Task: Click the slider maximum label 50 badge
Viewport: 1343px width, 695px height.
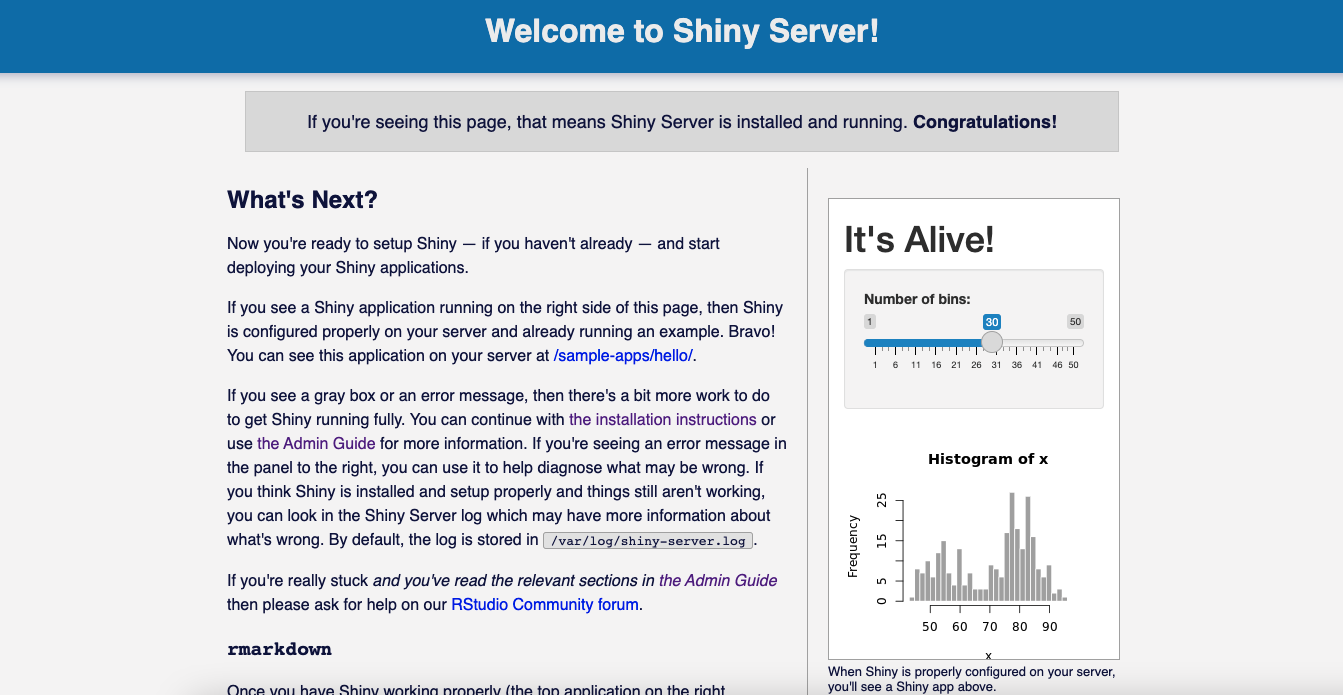Action: point(1075,322)
